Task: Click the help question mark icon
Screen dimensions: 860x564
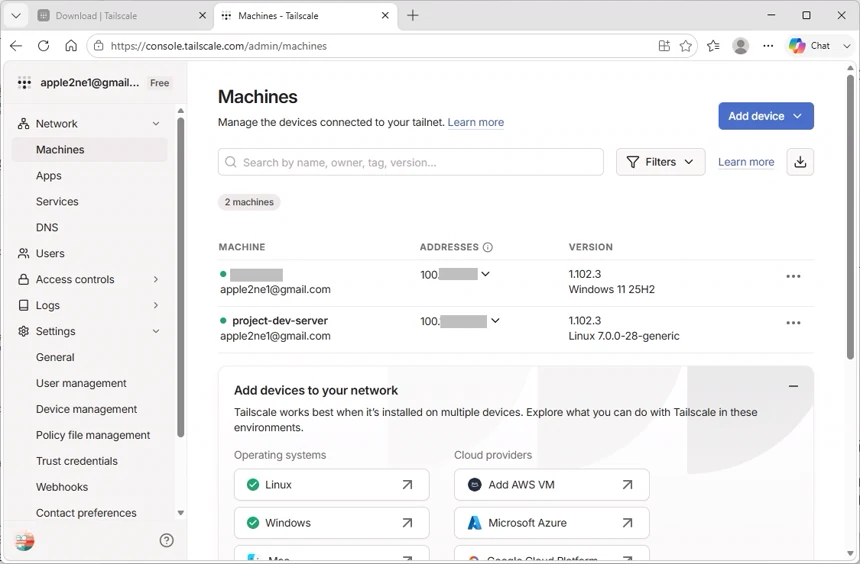Action: point(166,540)
